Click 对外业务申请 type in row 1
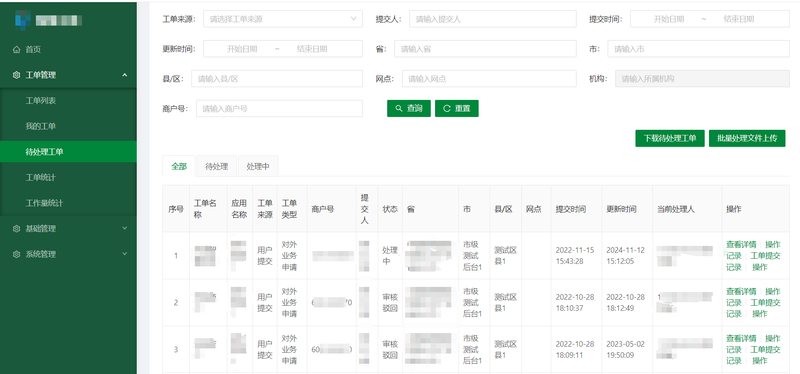Screen dimensions: 800x374 point(290,256)
